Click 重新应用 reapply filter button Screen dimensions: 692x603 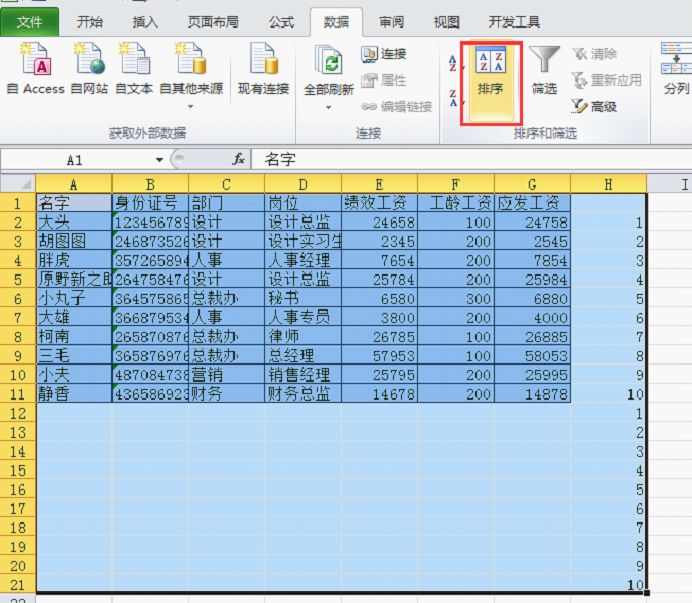click(606, 80)
